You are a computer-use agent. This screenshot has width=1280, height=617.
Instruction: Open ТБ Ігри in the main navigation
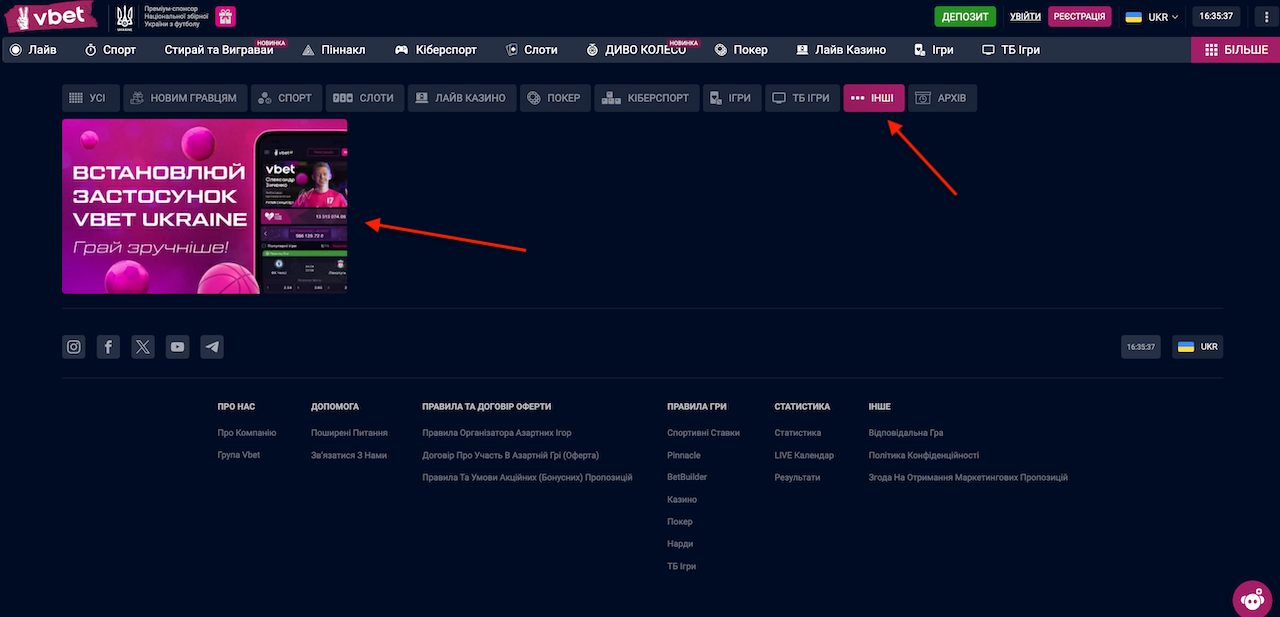(1011, 49)
